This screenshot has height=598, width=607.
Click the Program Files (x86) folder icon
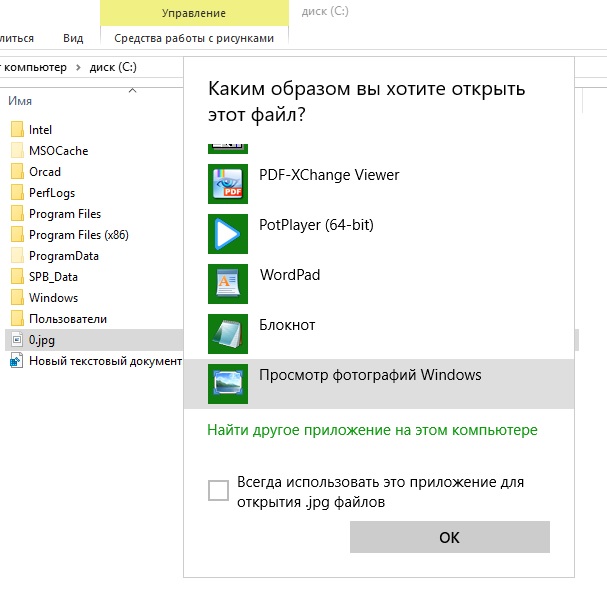click(x=17, y=234)
